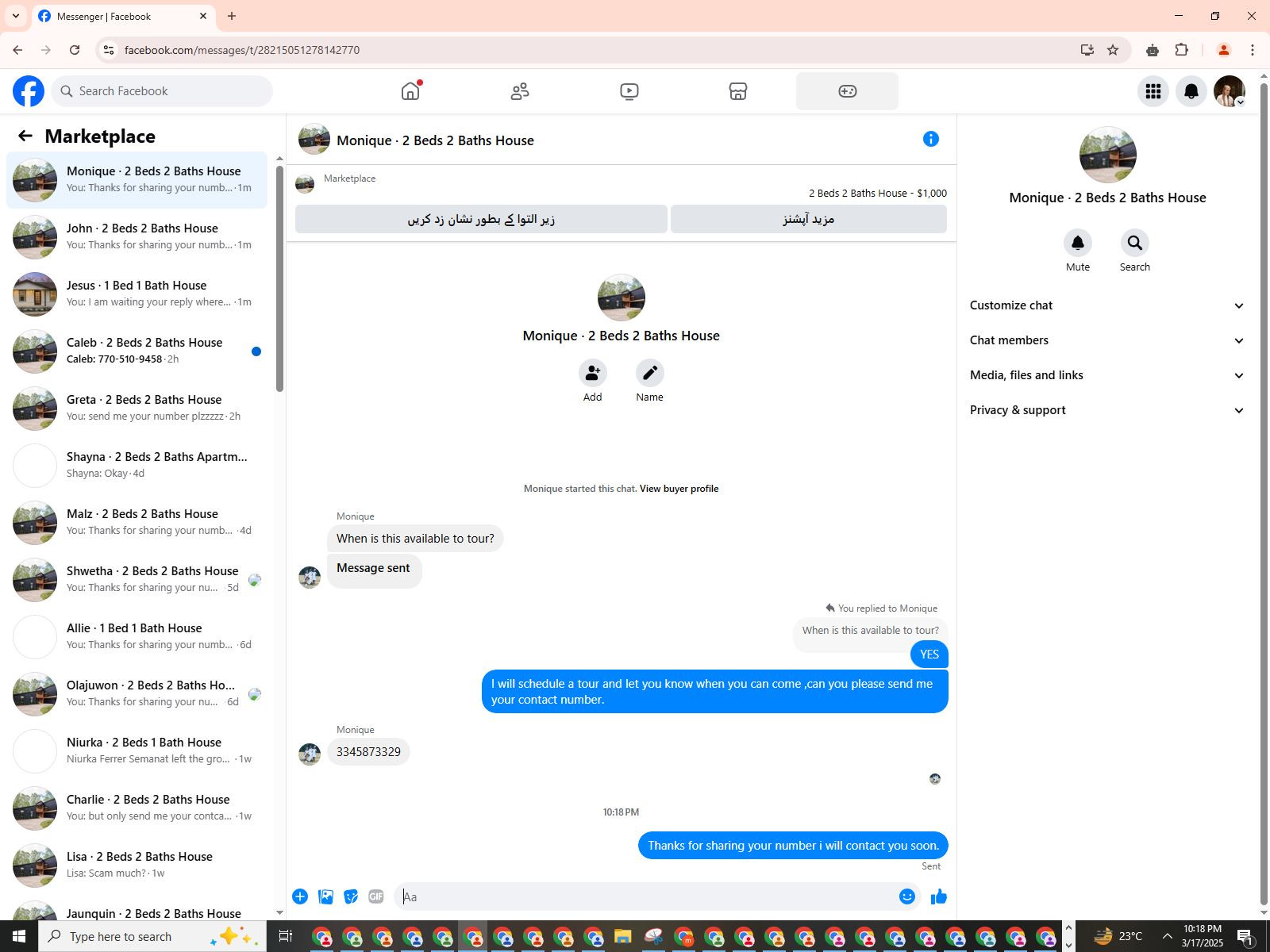The width and height of the screenshot is (1270, 952).
Task: Click the more options Urdu button
Action: (809, 219)
